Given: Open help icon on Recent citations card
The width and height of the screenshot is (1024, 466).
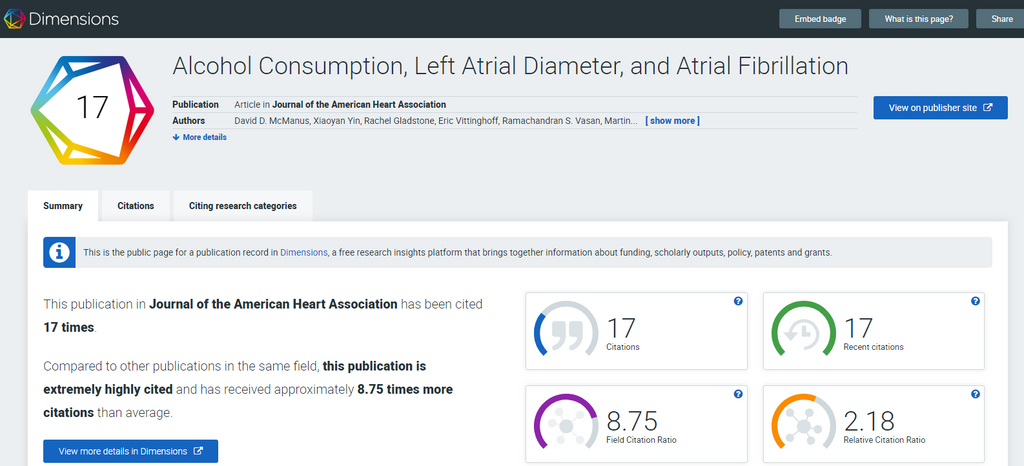Looking at the screenshot, I should coord(975,301).
